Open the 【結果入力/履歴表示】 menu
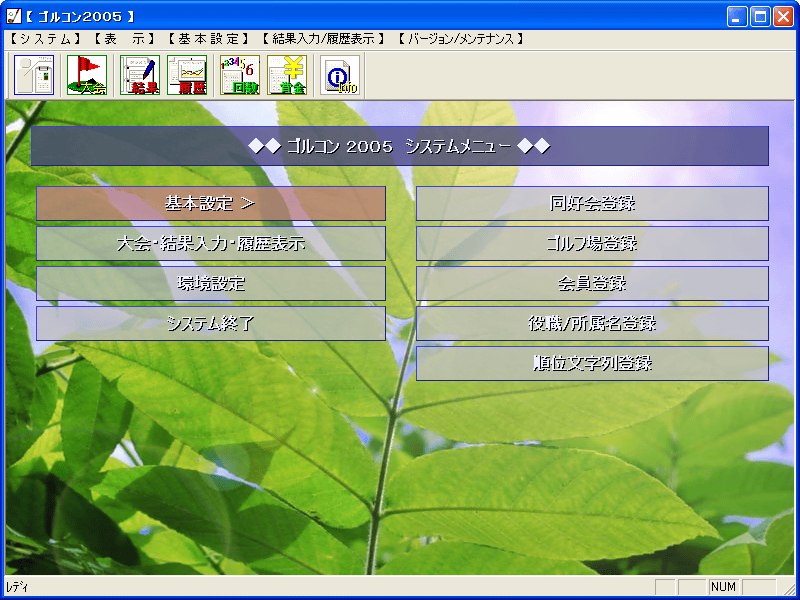This screenshot has height=600, width=800. pos(323,39)
